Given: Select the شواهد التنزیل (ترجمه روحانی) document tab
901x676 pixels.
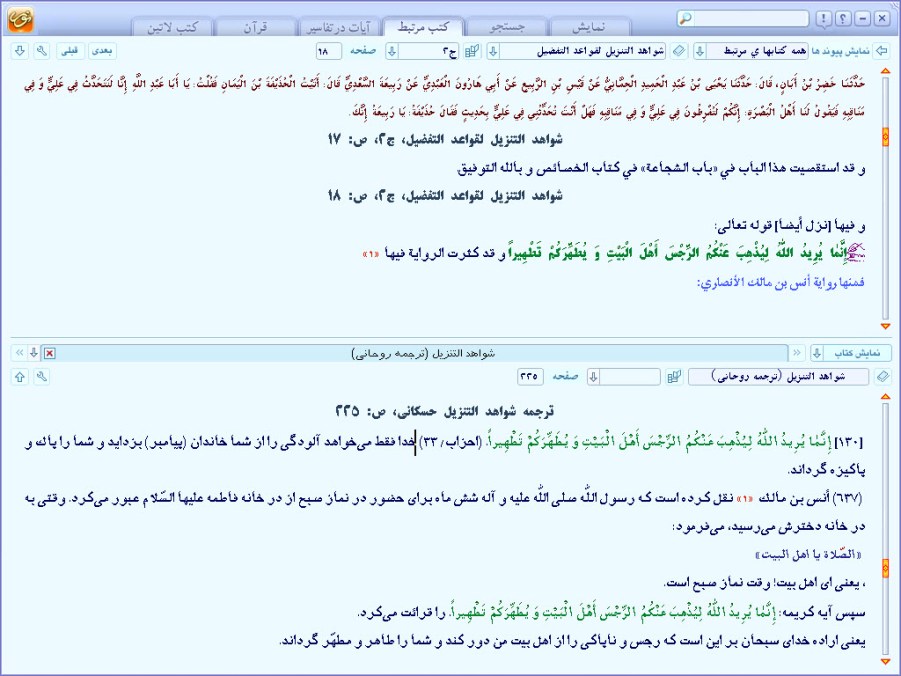Looking at the screenshot, I should (x=423, y=353).
